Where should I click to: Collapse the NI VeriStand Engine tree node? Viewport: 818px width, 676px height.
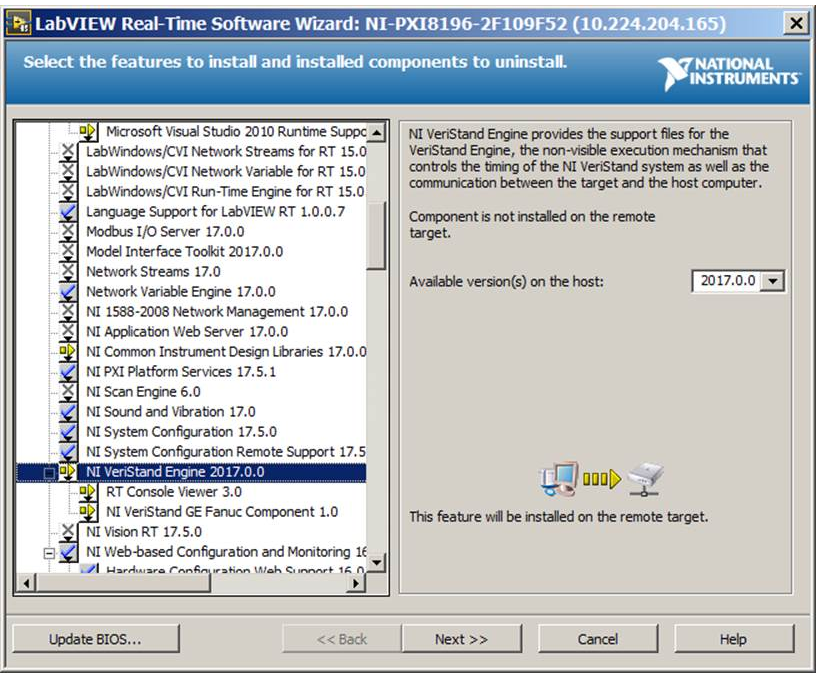click(x=49, y=473)
